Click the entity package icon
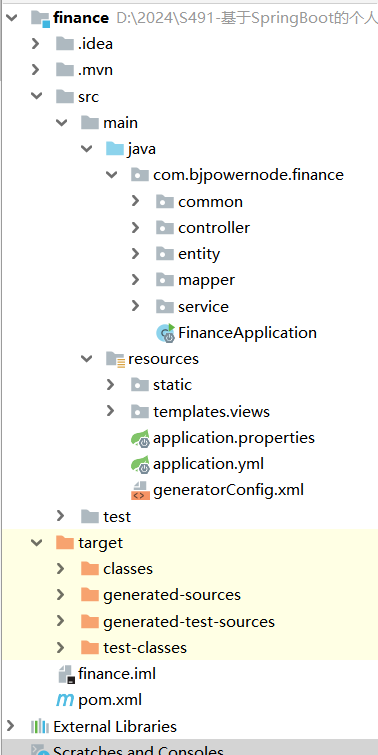Screen dimensions: 378x755 165,253
